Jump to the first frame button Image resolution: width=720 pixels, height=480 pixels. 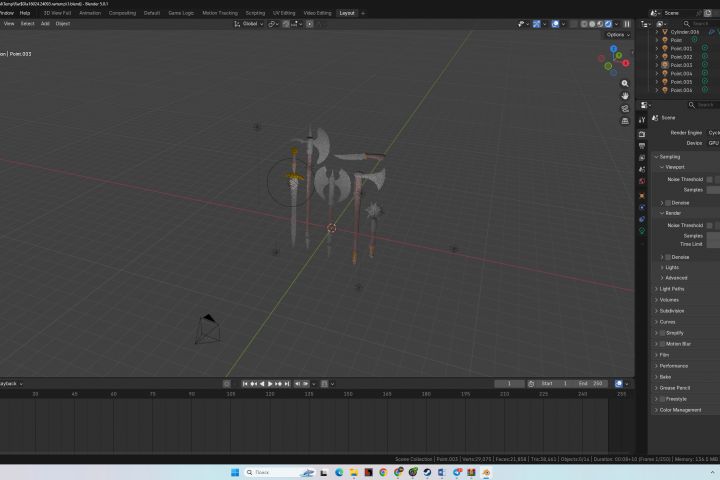[x=245, y=384]
